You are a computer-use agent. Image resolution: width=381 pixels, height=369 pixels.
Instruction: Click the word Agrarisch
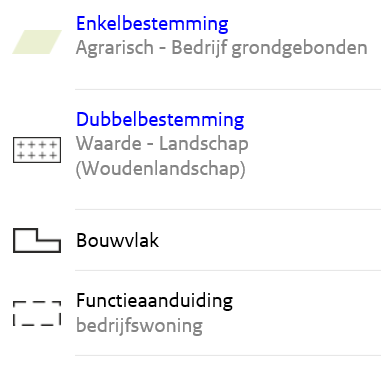pyautogui.click(x=115, y=48)
